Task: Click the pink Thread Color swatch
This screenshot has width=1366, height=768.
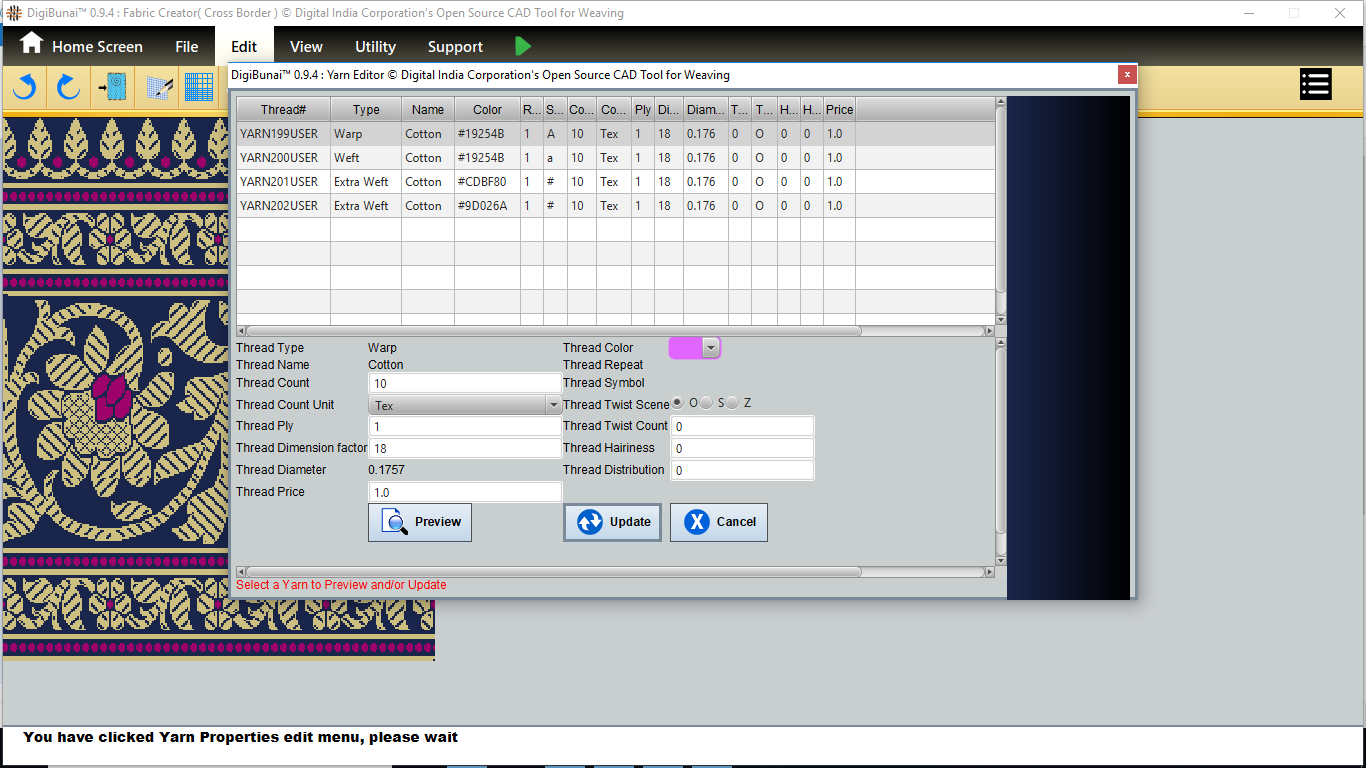Action: pos(685,348)
